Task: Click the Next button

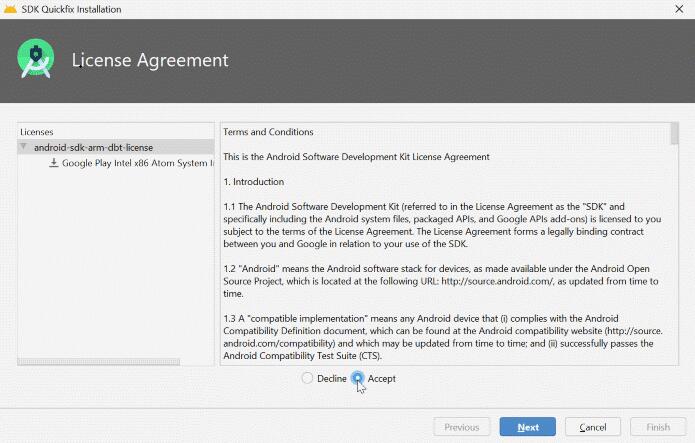Action: 527,427
